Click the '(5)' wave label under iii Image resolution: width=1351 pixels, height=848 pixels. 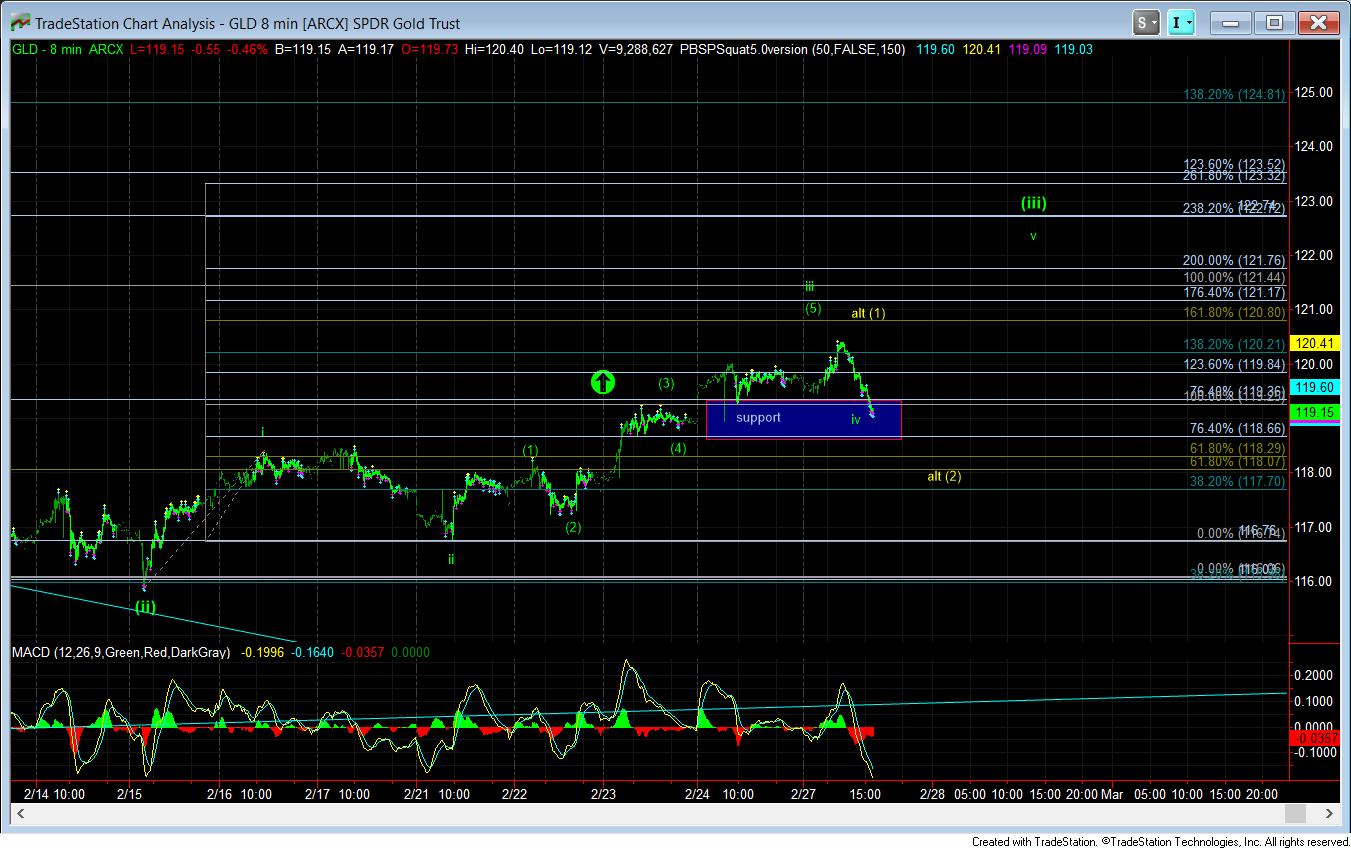pos(813,308)
